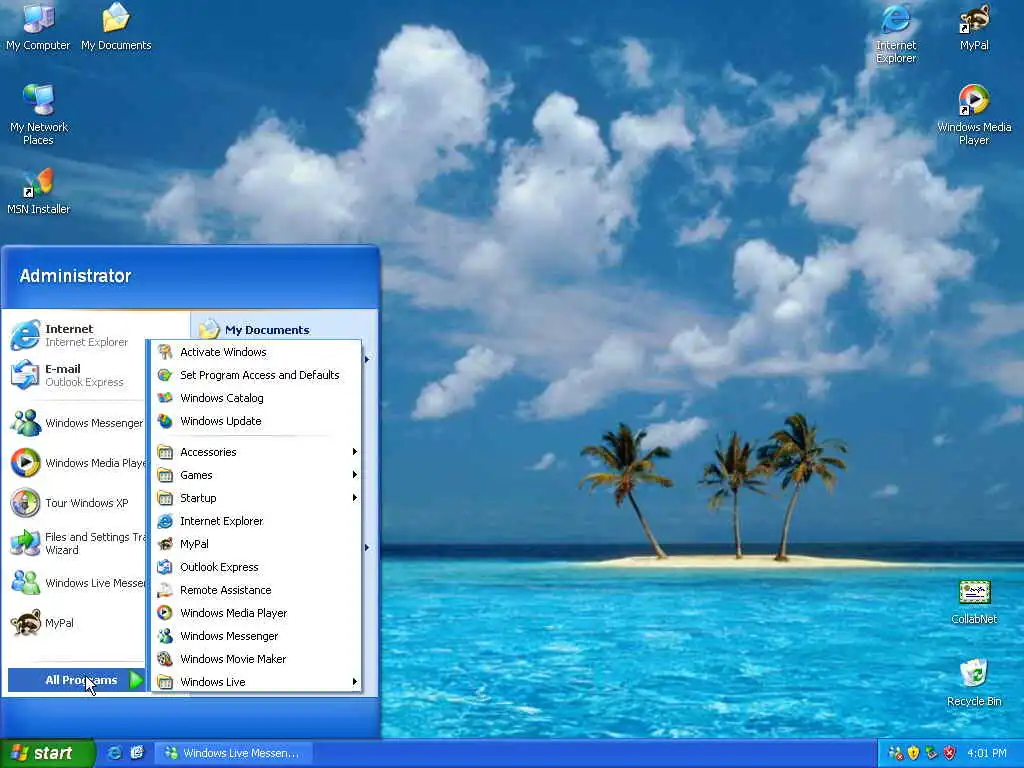The height and width of the screenshot is (768, 1024).
Task: Launch Windows Messenger from Start menu left pane
Action: [75, 423]
